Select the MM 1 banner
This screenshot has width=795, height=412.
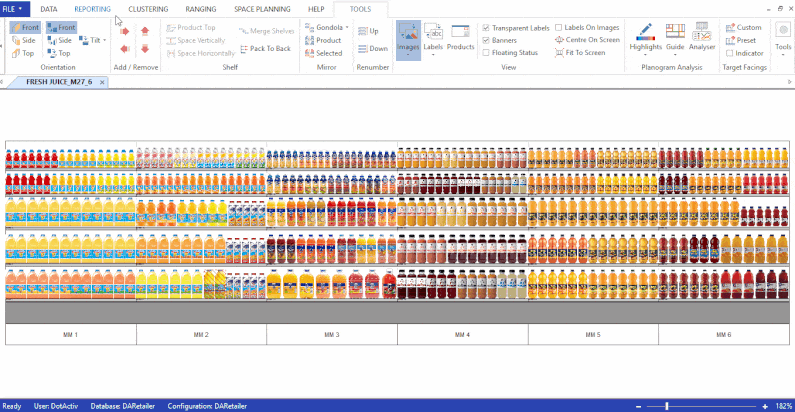[70, 335]
